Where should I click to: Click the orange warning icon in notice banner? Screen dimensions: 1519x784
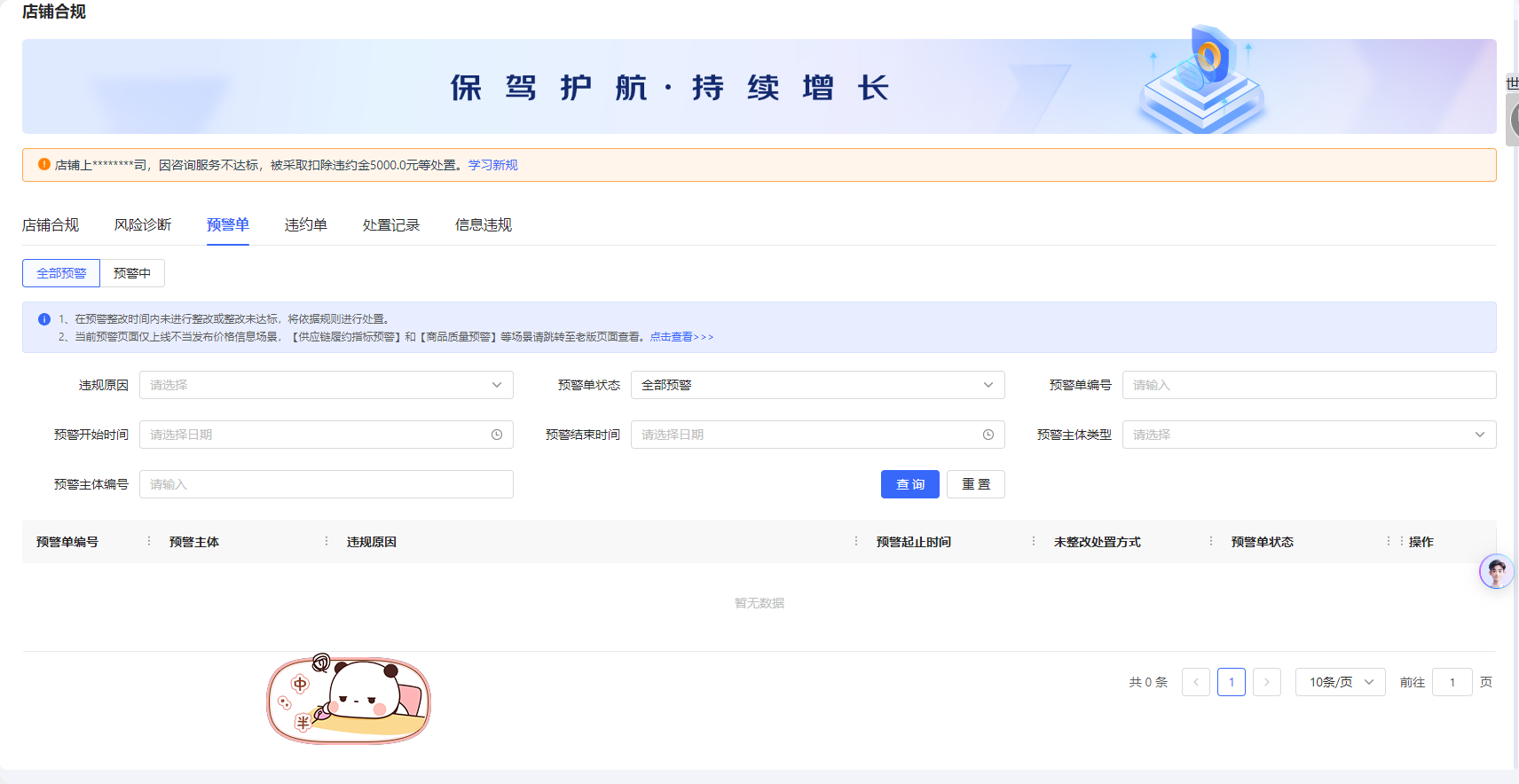[x=44, y=164]
